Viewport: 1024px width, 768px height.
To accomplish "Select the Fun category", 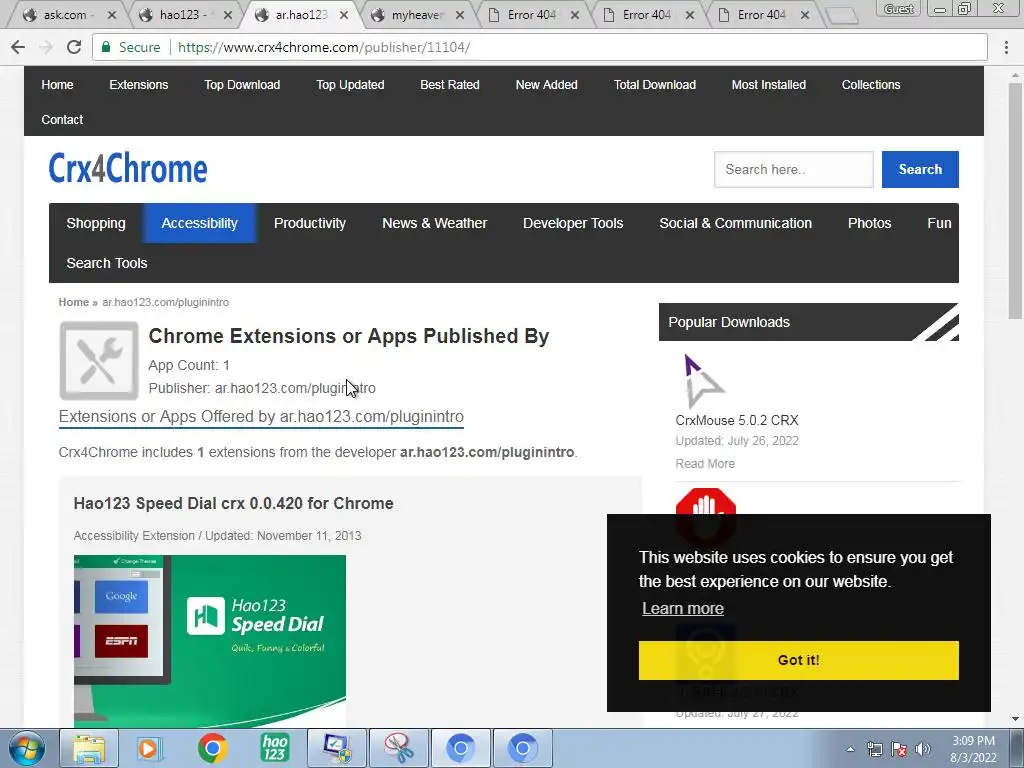I will [939, 223].
